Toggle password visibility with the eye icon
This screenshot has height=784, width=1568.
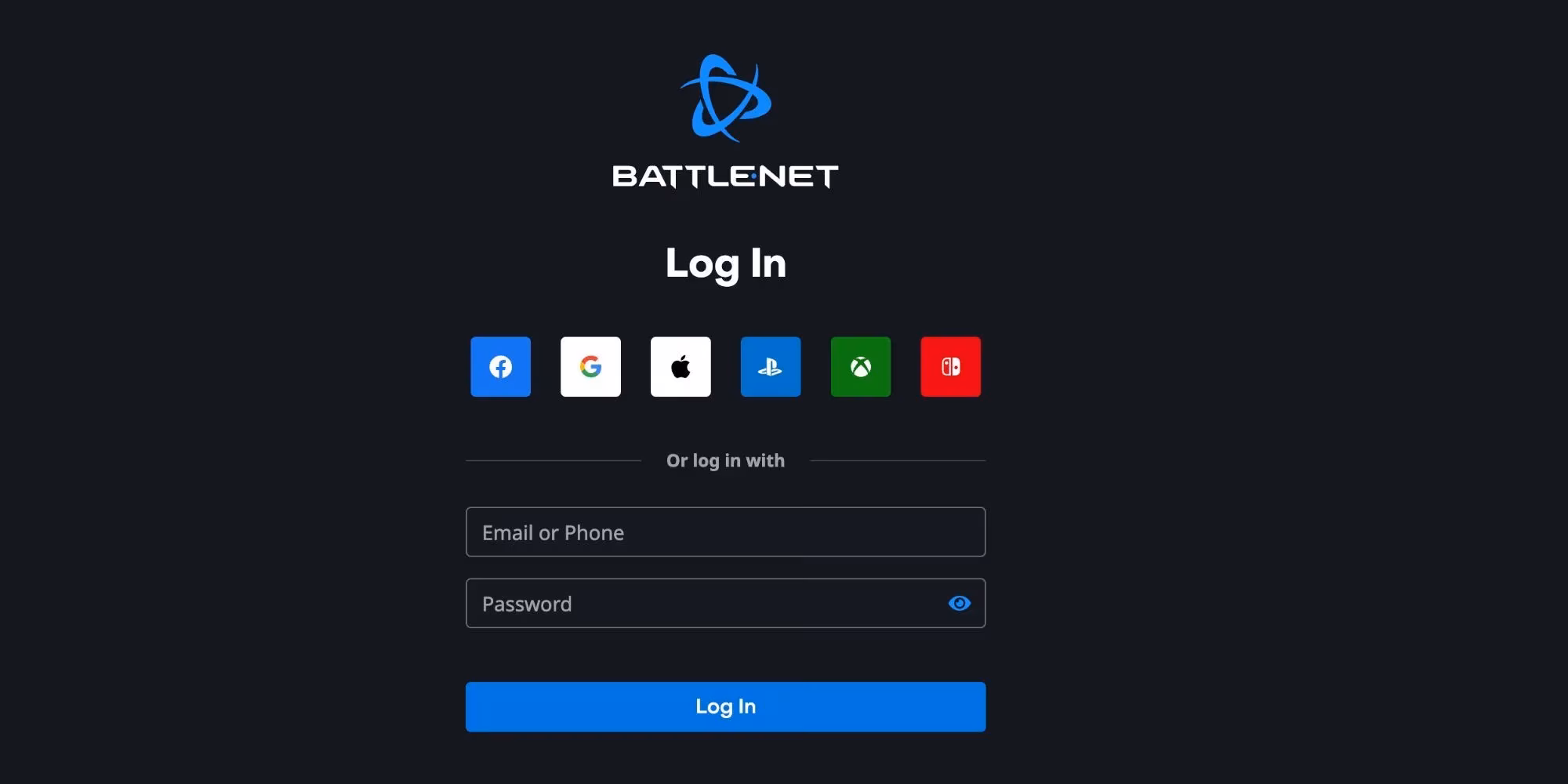(960, 603)
